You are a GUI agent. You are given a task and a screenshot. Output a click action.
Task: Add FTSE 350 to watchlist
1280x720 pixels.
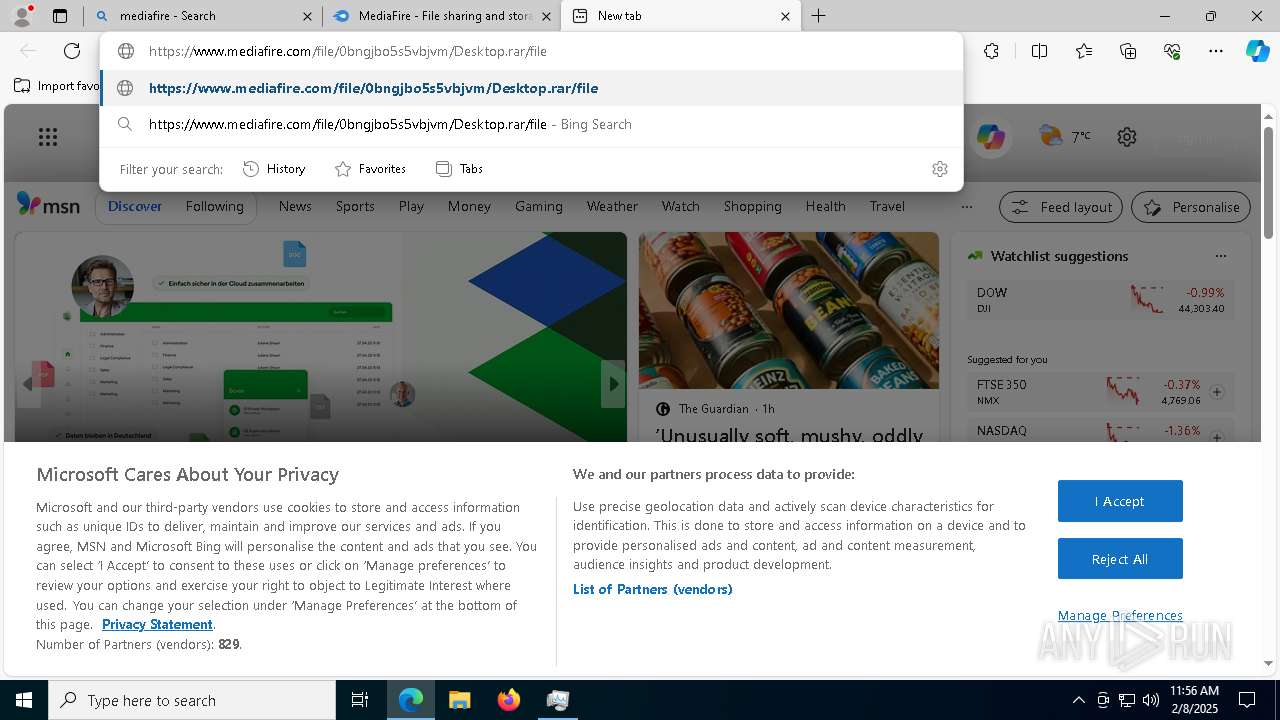coord(1217,392)
